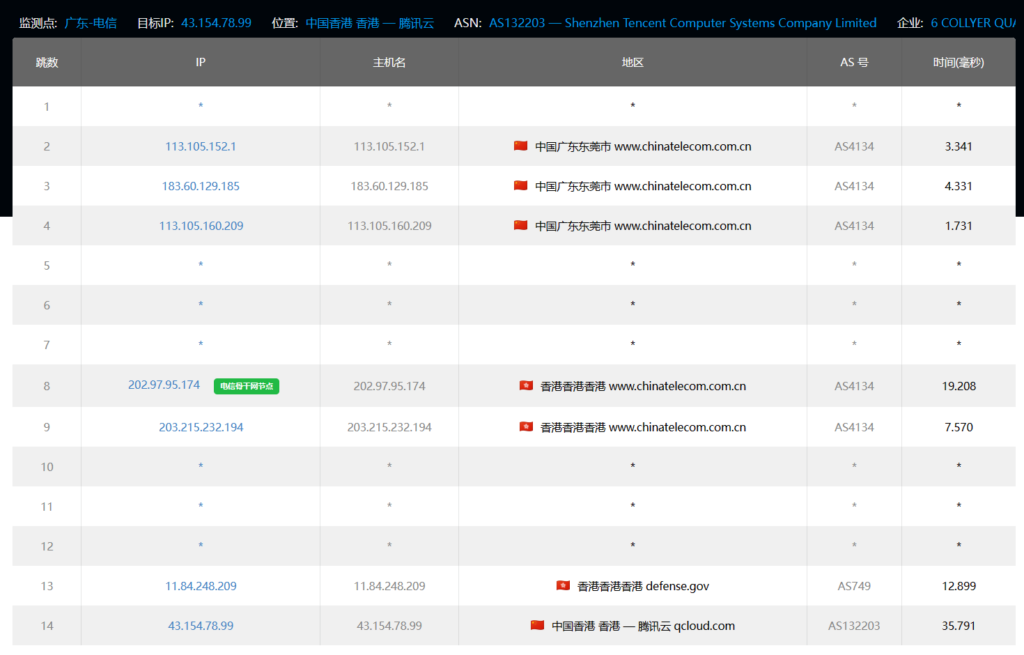Open IP link 183.60.129.185
The width and height of the screenshot is (1024, 655).
(x=200, y=186)
